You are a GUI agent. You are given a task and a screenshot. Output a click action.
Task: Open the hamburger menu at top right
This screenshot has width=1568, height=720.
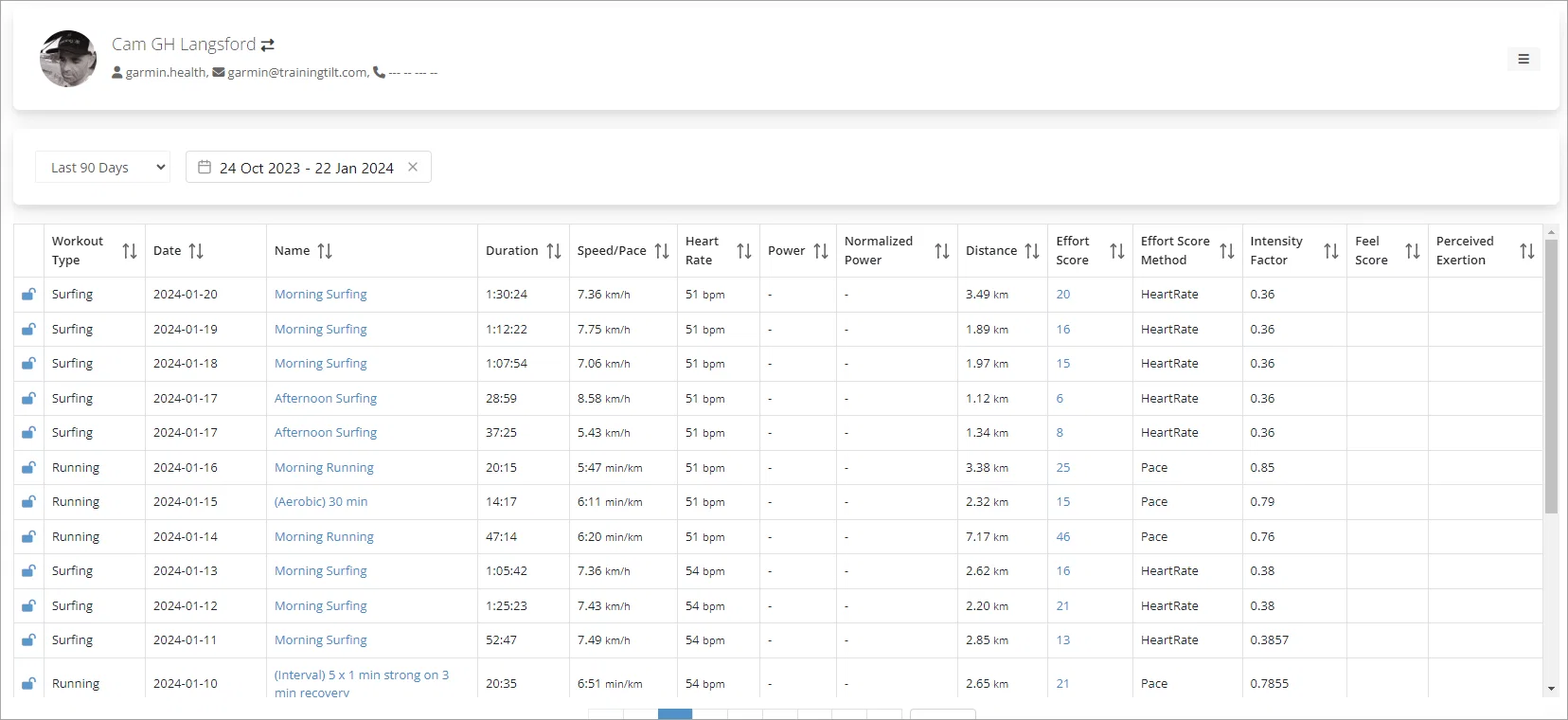(1523, 59)
